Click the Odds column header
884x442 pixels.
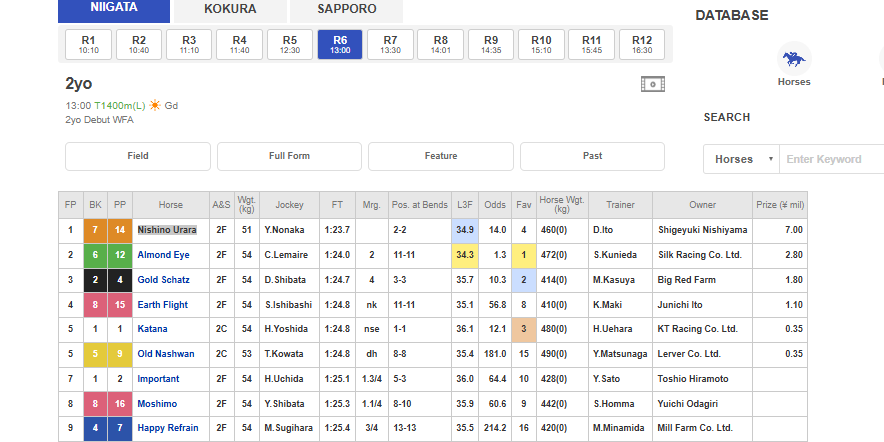495,205
